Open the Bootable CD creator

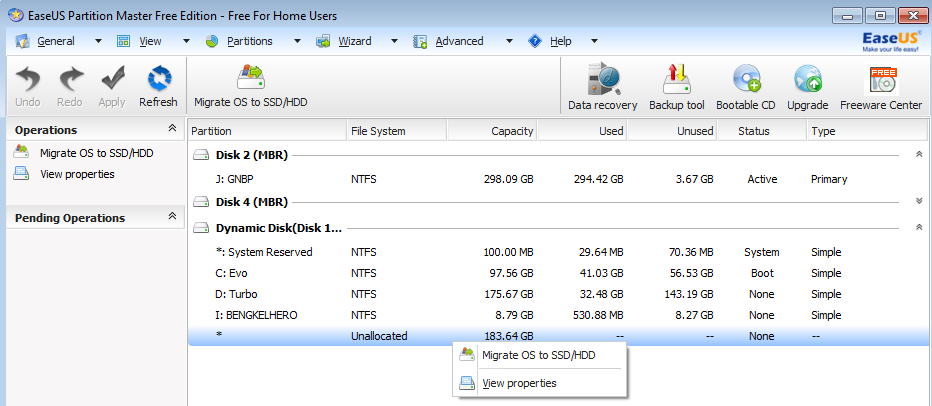pyautogui.click(x=745, y=86)
